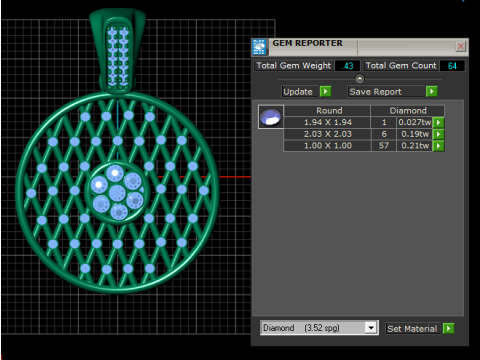Click the Total Gem Count label
This screenshot has height=360, width=480.
(x=401, y=66)
